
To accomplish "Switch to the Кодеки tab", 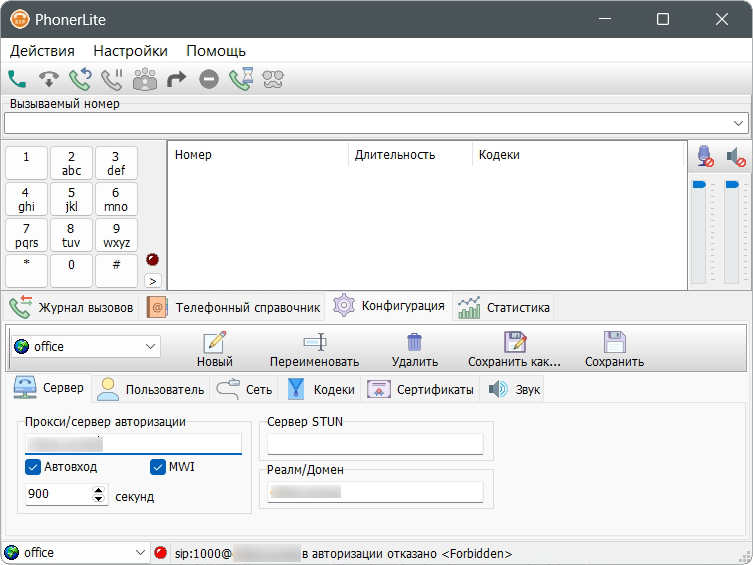I will (x=322, y=389).
